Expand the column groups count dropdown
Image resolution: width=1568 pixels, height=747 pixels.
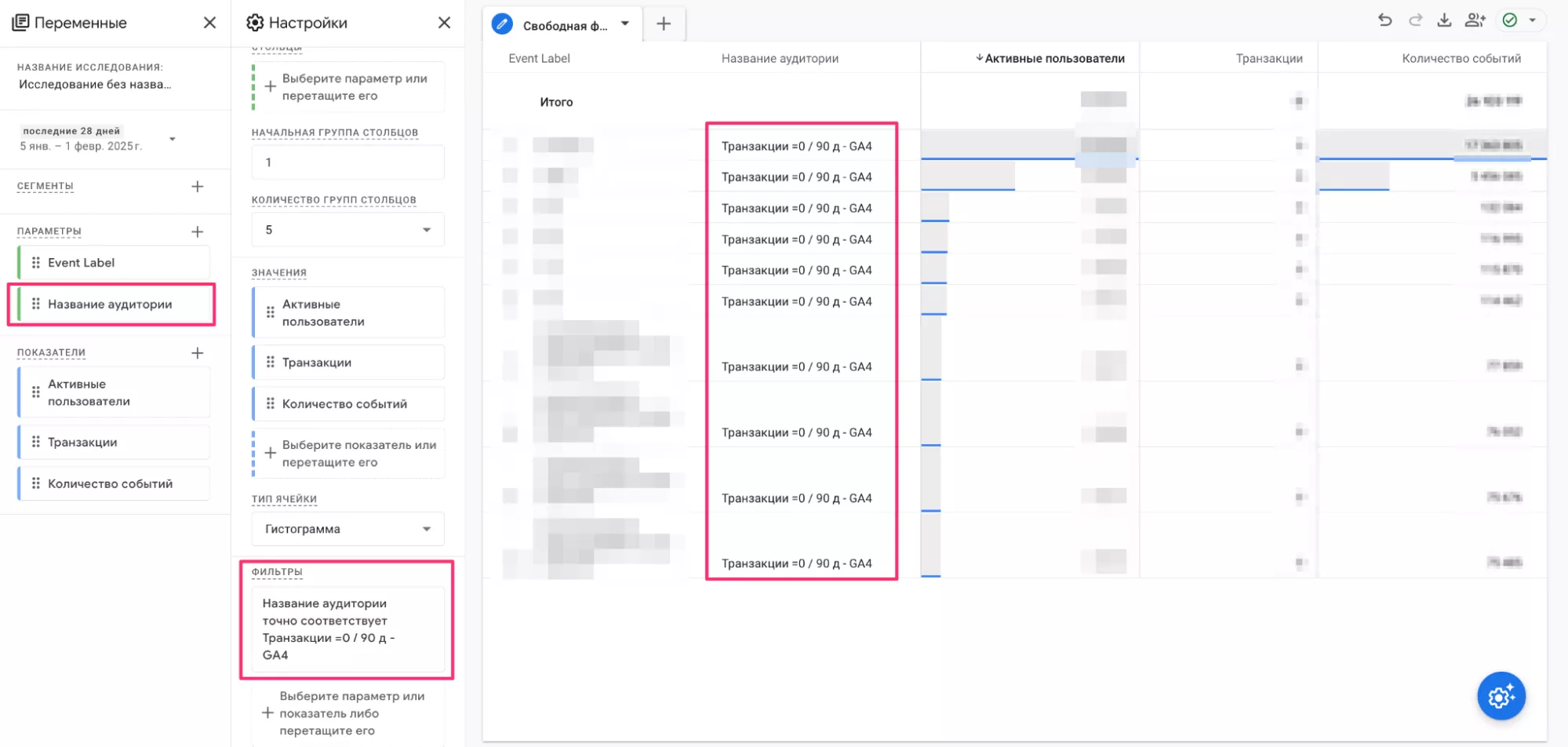[x=347, y=230]
